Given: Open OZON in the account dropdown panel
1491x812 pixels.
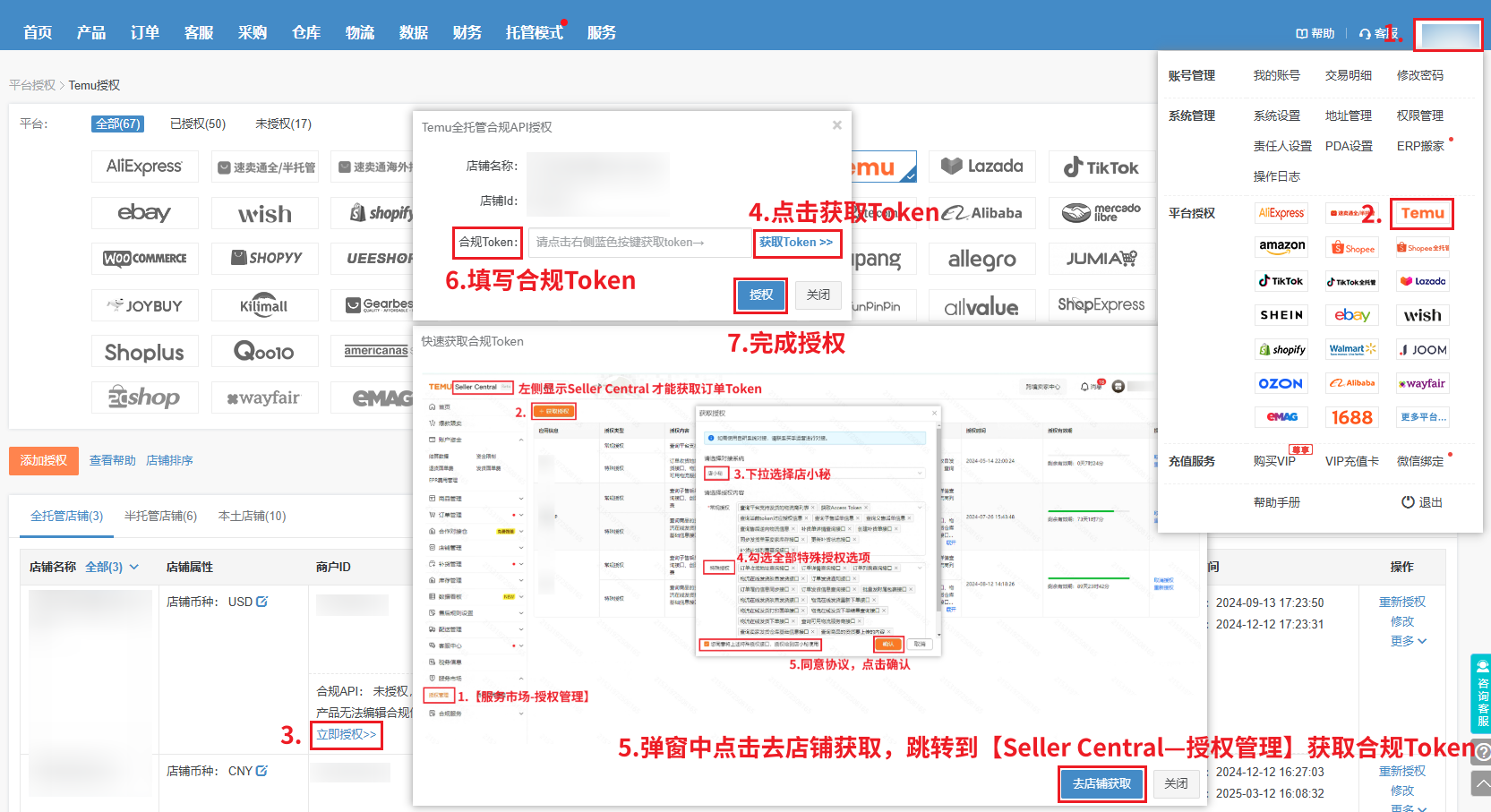Looking at the screenshot, I should tap(1281, 383).
